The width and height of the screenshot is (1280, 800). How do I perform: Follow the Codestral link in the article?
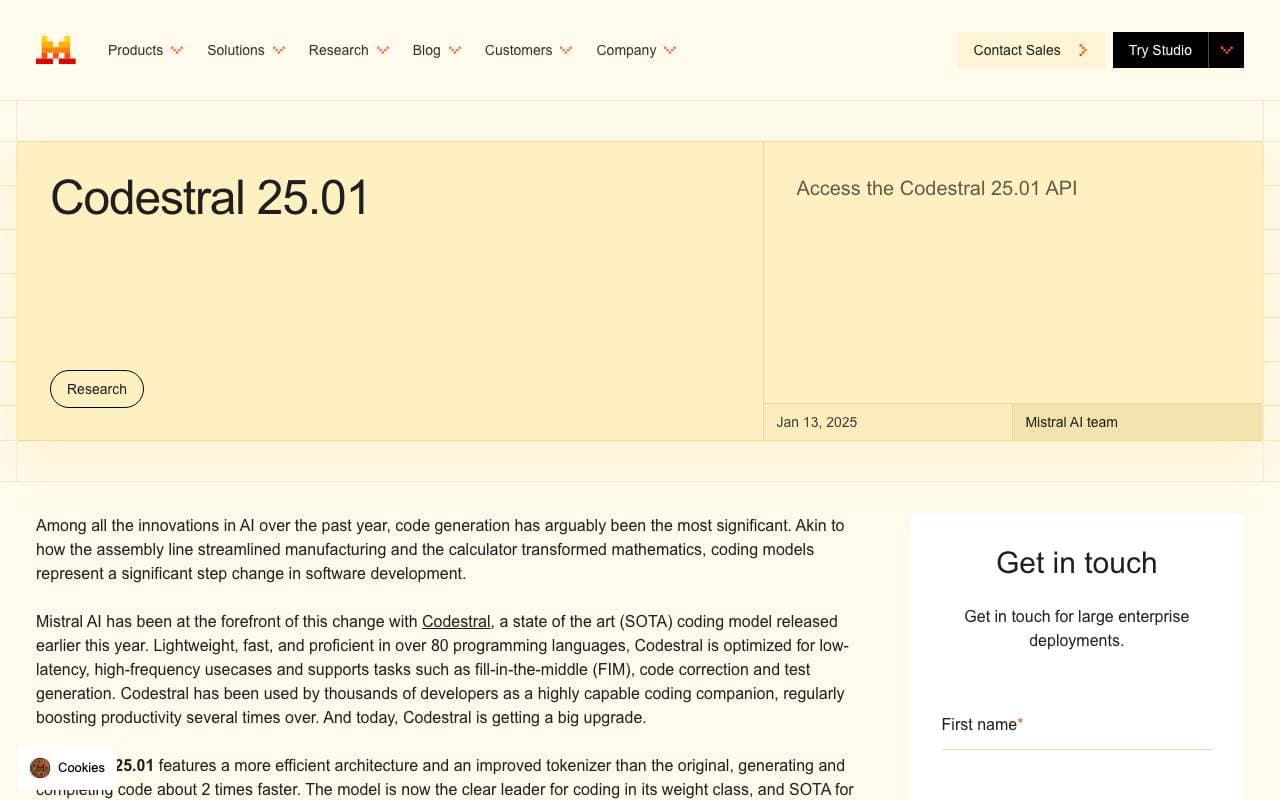pyautogui.click(x=456, y=621)
